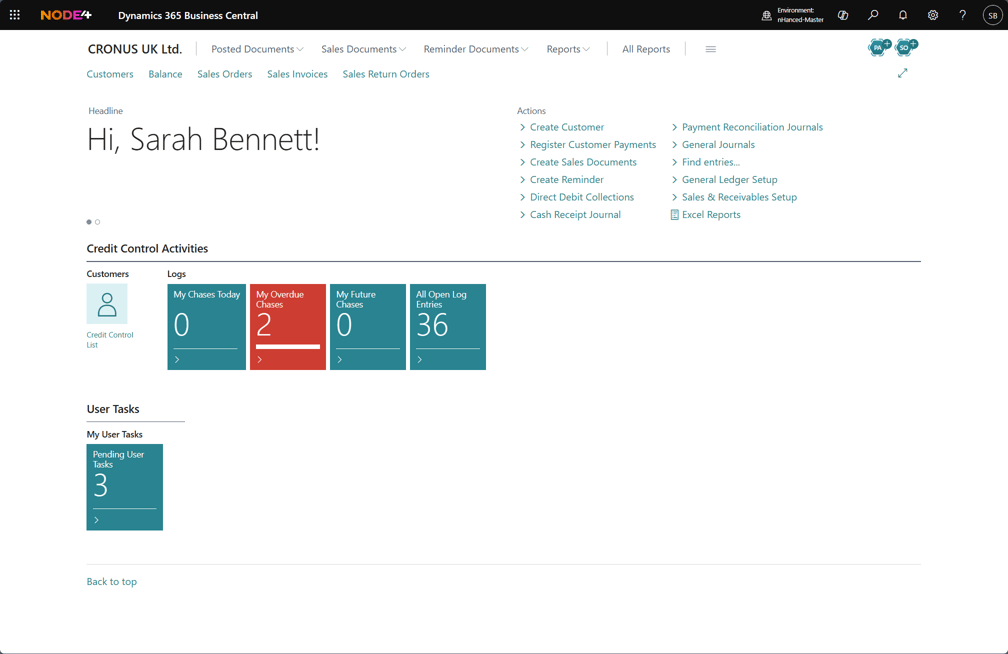Open the Copilot icon in top bar
The image size is (1008, 654).
(843, 15)
